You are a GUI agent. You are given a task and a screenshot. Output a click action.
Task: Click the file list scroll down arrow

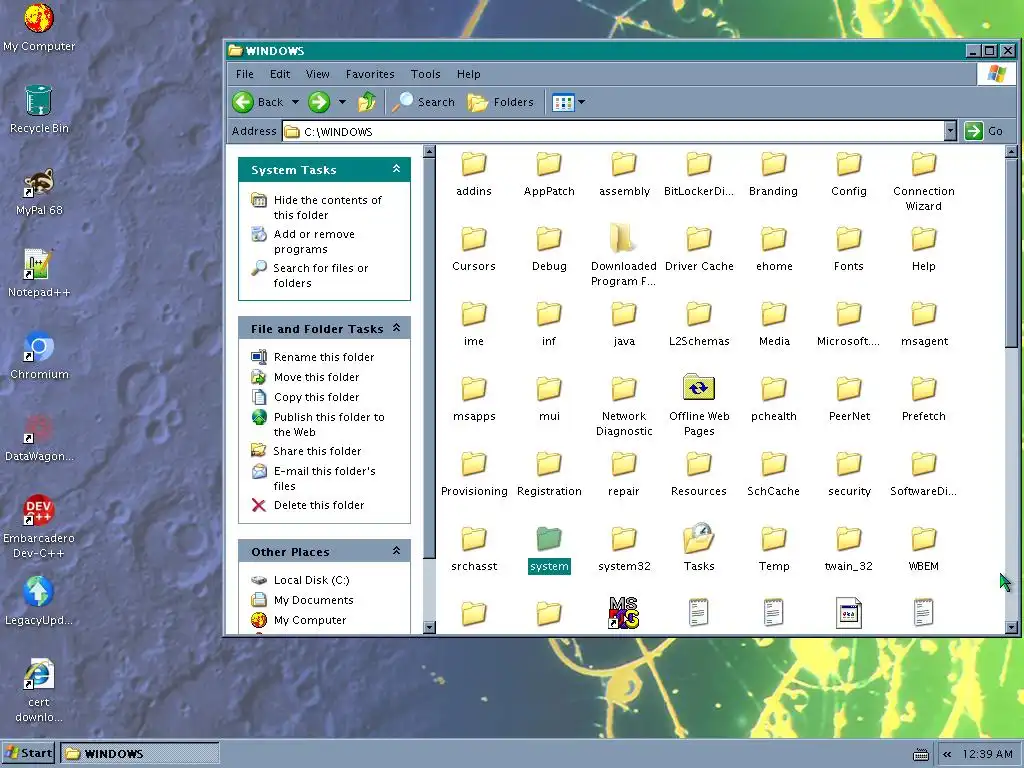click(1011, 628)
